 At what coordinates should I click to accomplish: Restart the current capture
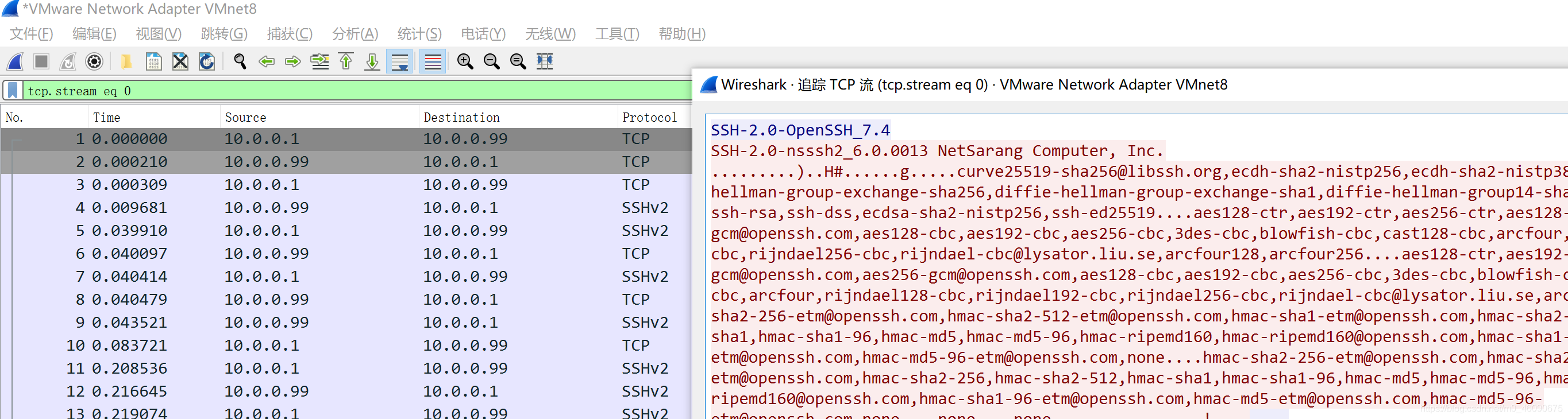(x=68, y=61)
